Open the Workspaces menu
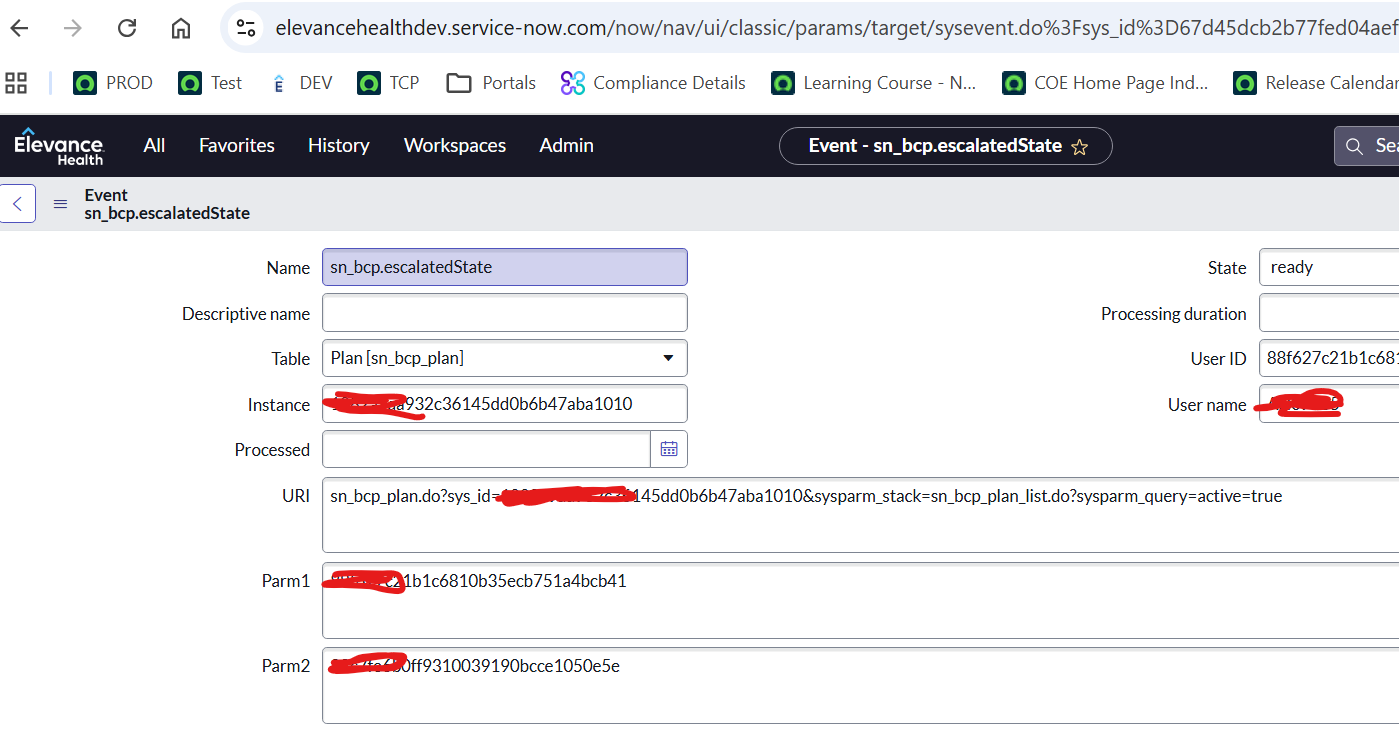1399x742 pixels. coord(454,146)
